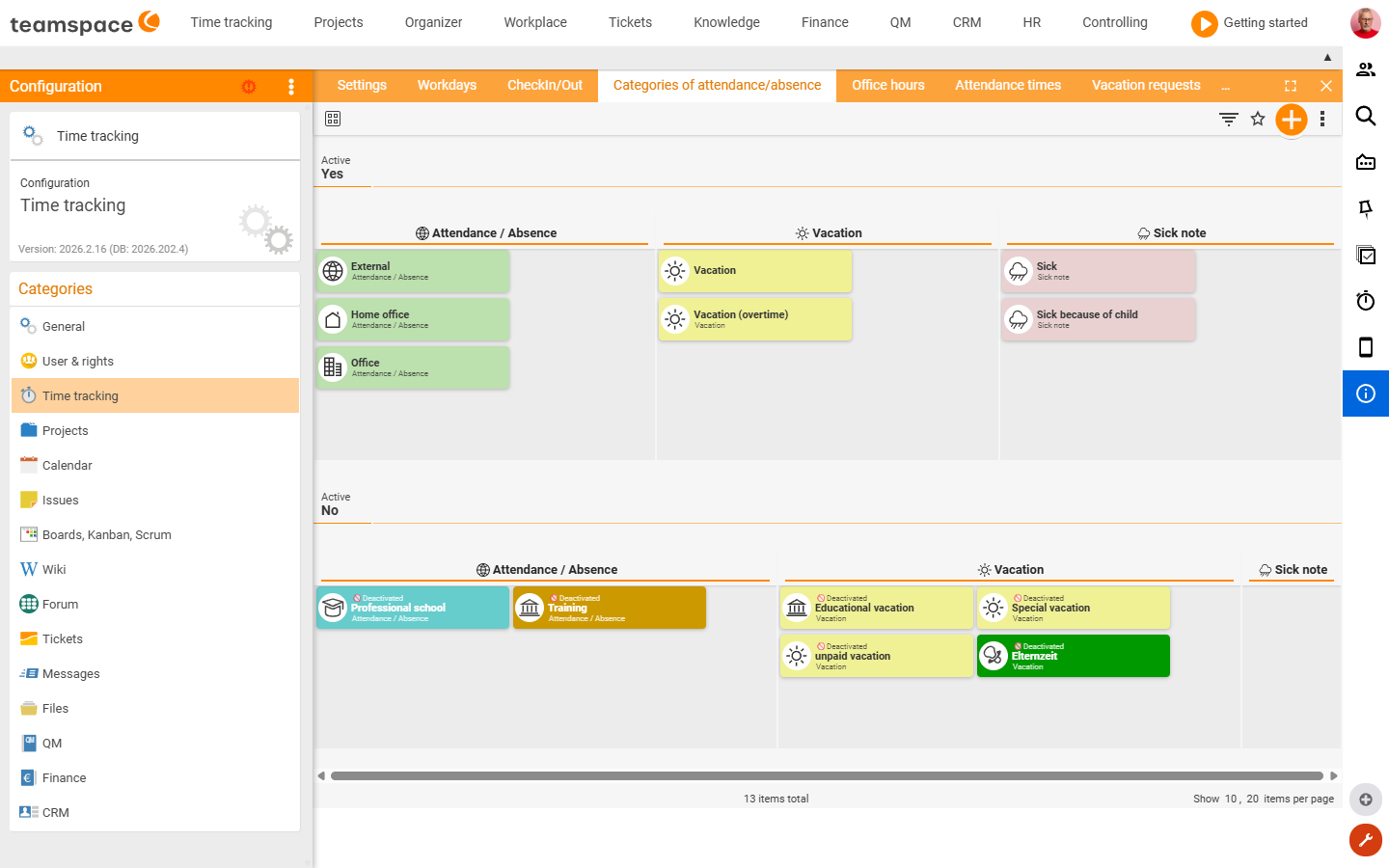This screenshot has height=868, width=1389.
Task: Open the unpaid vacation card
Action: (x=877, y=656)
